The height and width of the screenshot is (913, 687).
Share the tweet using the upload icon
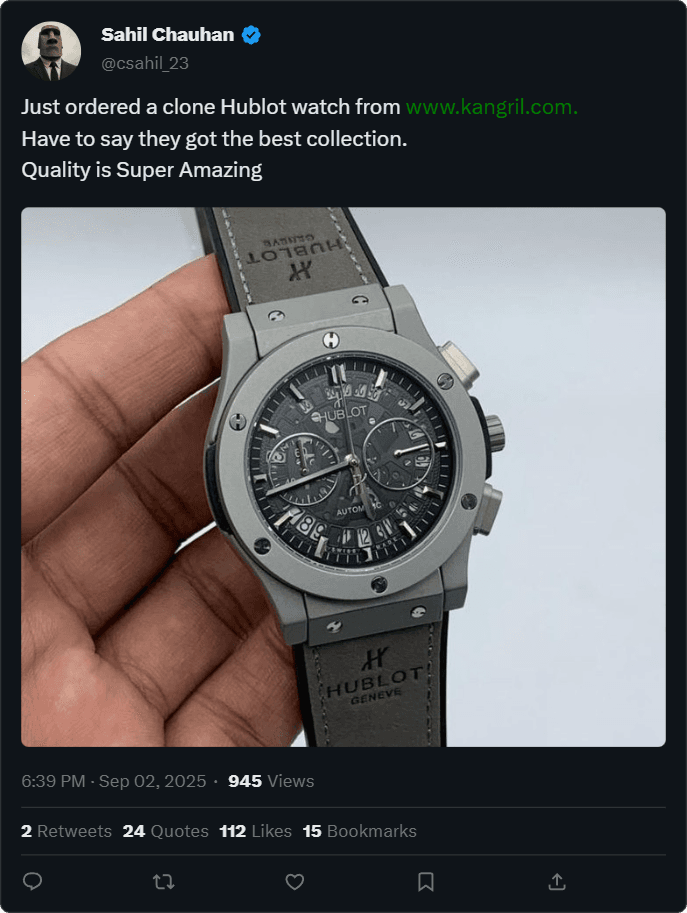[x=557, y=881]
